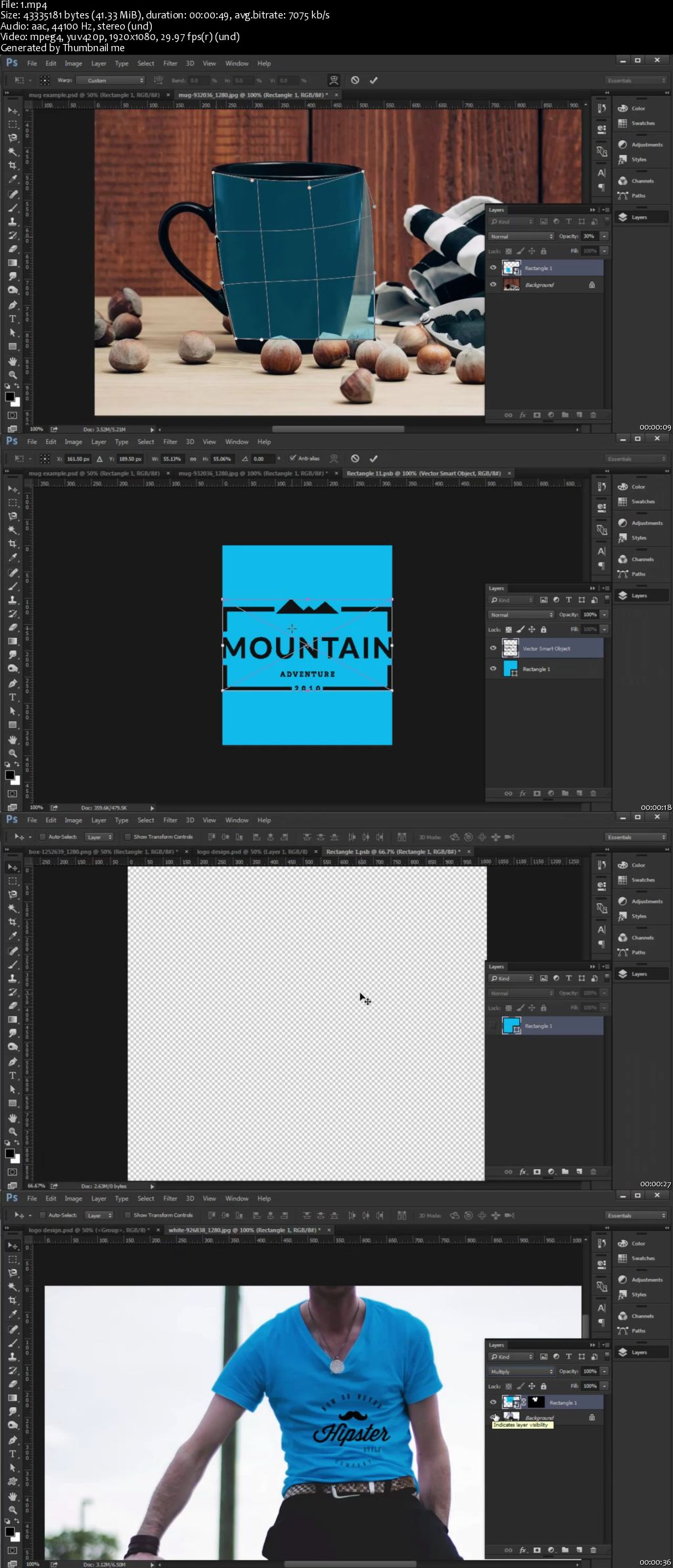Select the Zoom tool in mug frame

12,375
